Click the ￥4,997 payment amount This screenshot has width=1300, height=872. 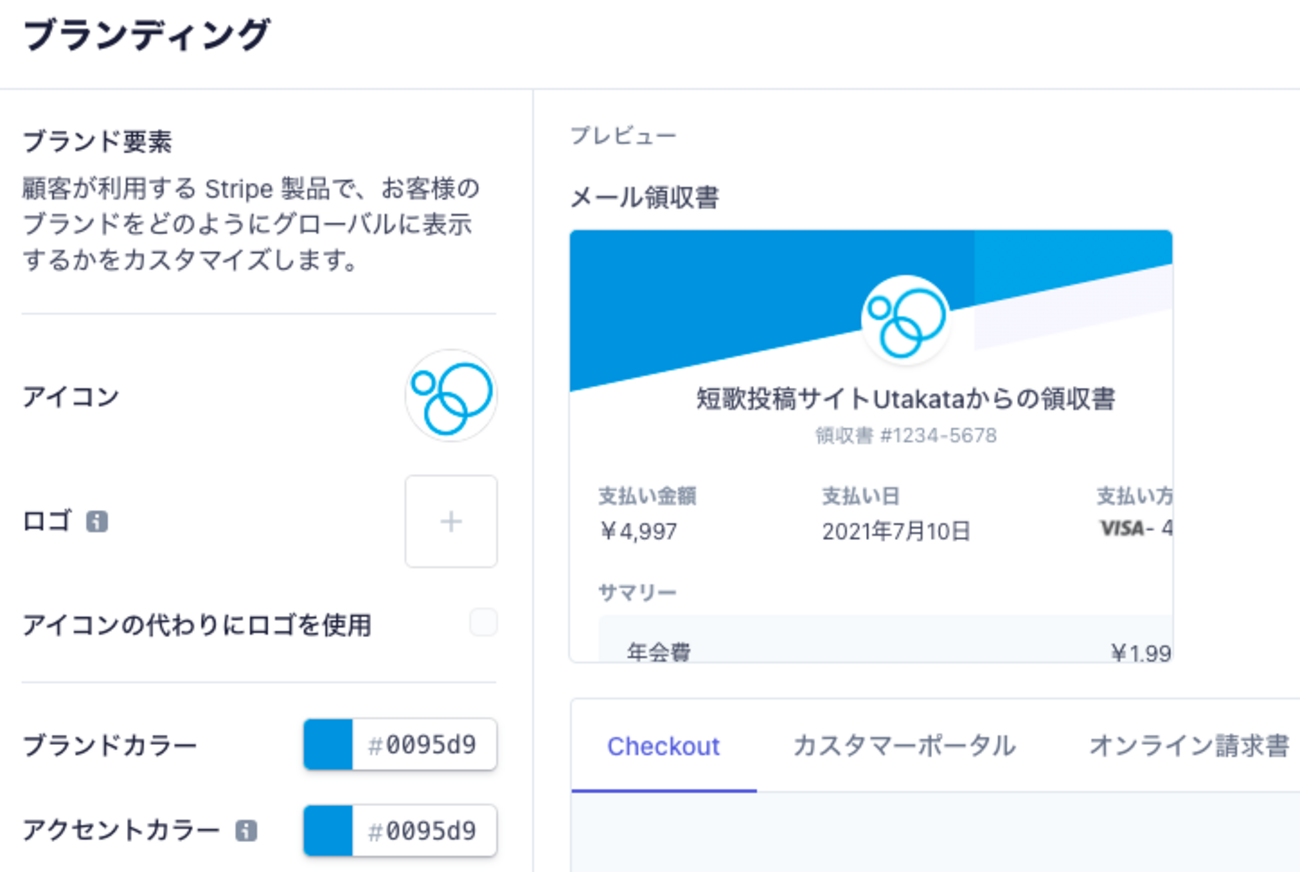point(639,531)
